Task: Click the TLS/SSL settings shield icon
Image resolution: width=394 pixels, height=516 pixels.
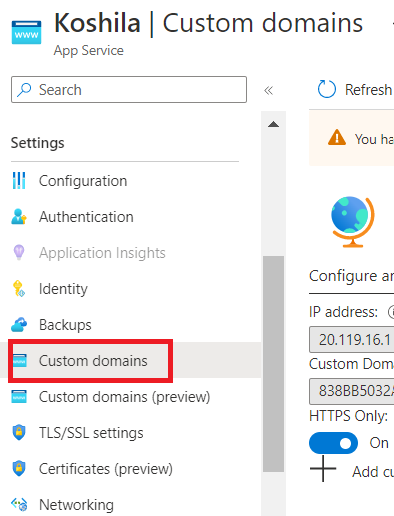Action: tap(19, 433)
